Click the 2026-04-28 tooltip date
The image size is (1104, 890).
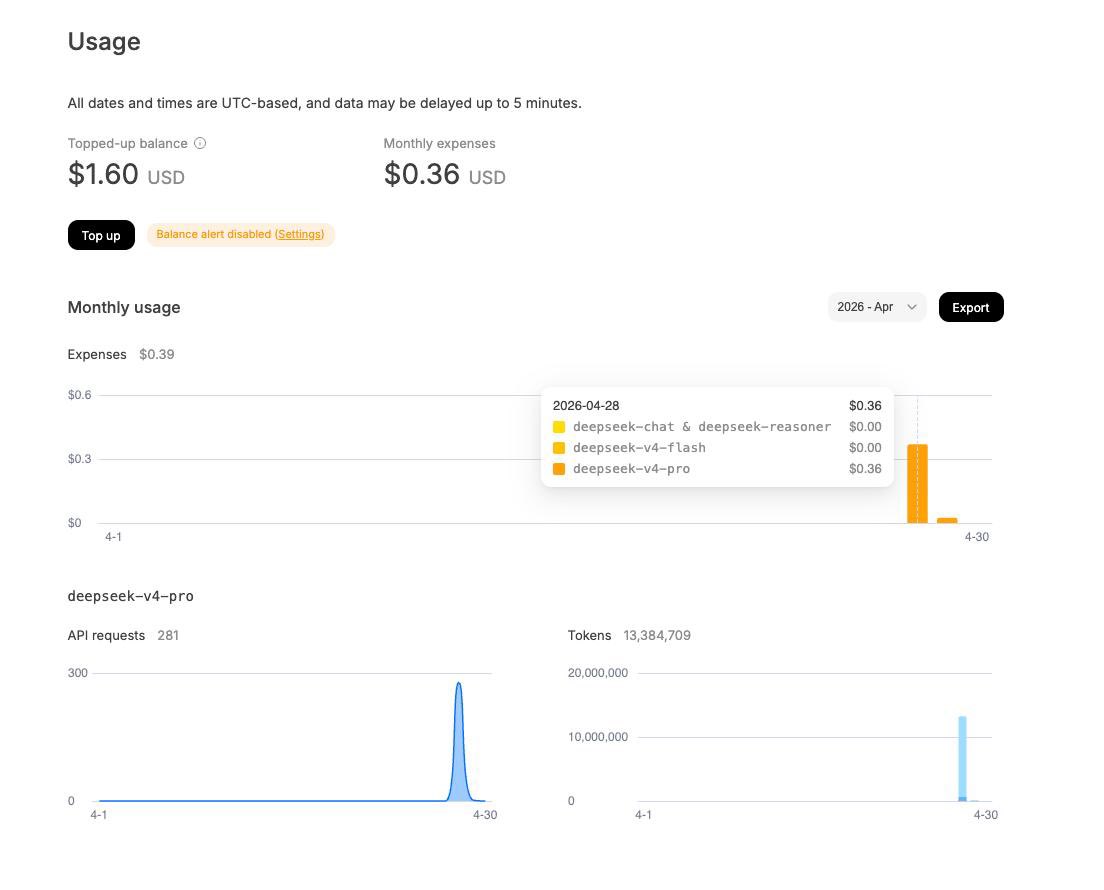point(586,406)
